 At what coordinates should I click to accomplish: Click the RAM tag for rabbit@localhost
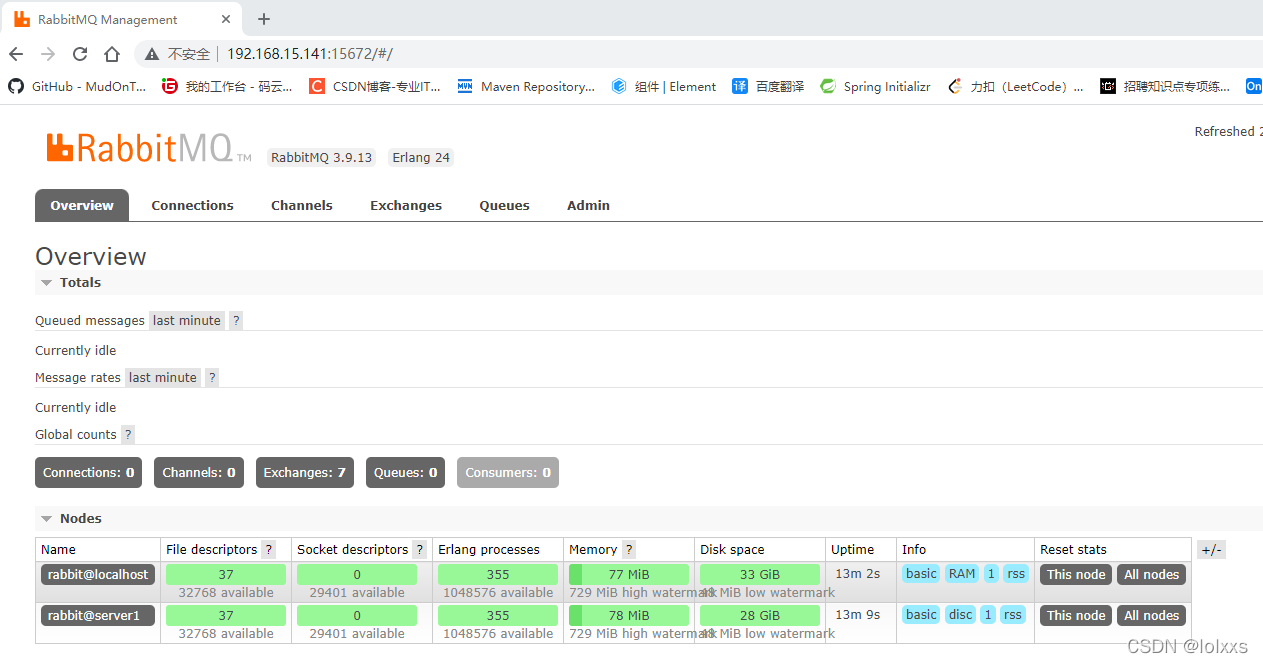pos(962,574)
